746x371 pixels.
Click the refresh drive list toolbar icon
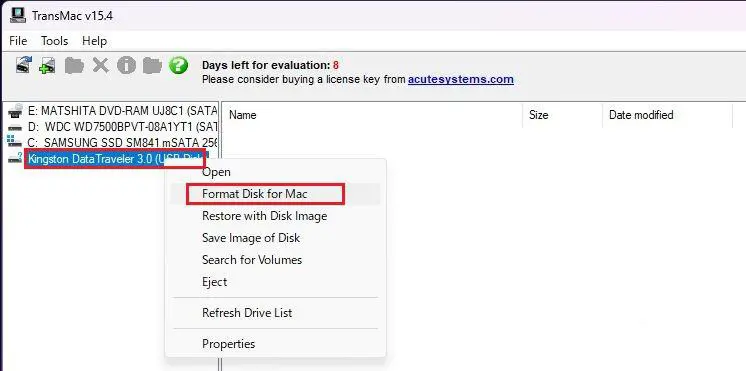tap(24, 65)
